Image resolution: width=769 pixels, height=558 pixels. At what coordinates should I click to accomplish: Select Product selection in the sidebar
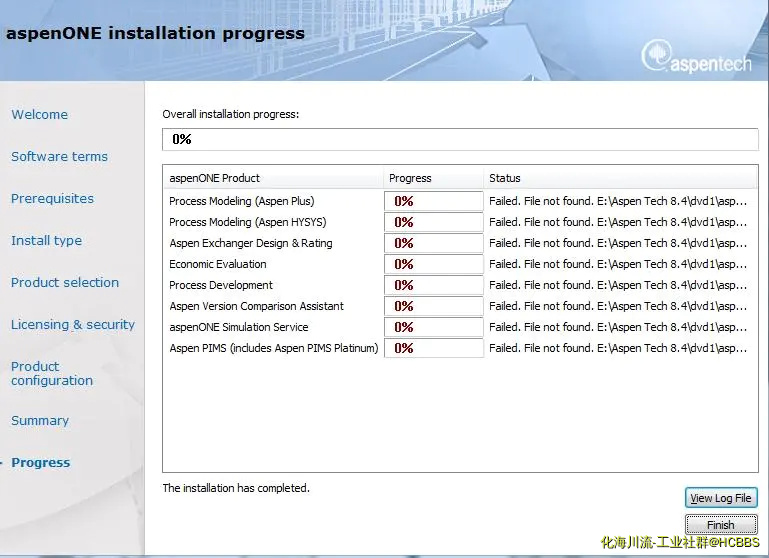(65, 282)
